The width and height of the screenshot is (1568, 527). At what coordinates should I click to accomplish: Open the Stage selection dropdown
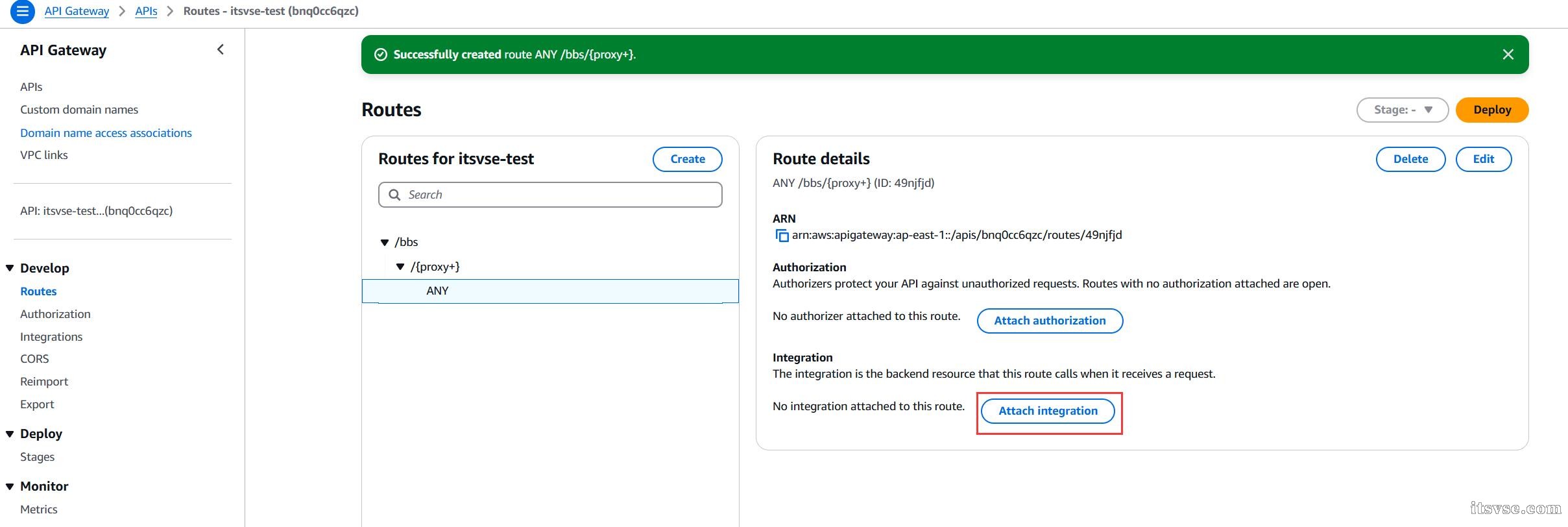pyautogui.click(x=1402, y=110)
